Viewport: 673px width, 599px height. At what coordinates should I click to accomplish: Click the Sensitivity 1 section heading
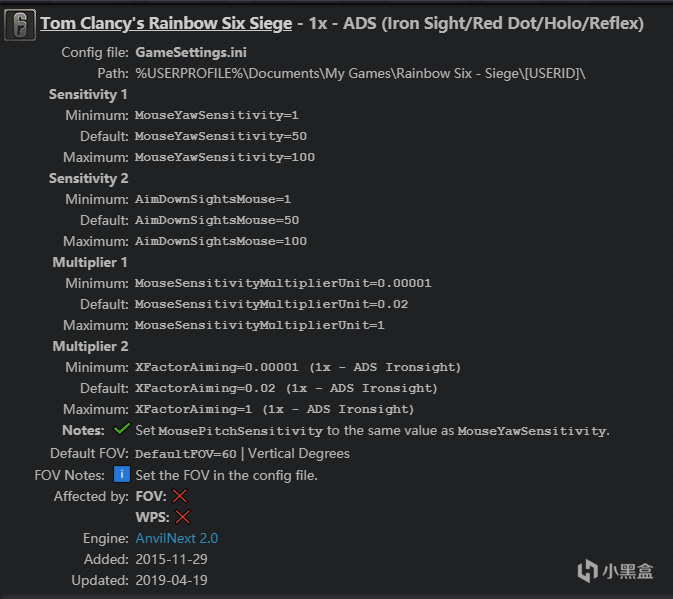coord(88,94)
